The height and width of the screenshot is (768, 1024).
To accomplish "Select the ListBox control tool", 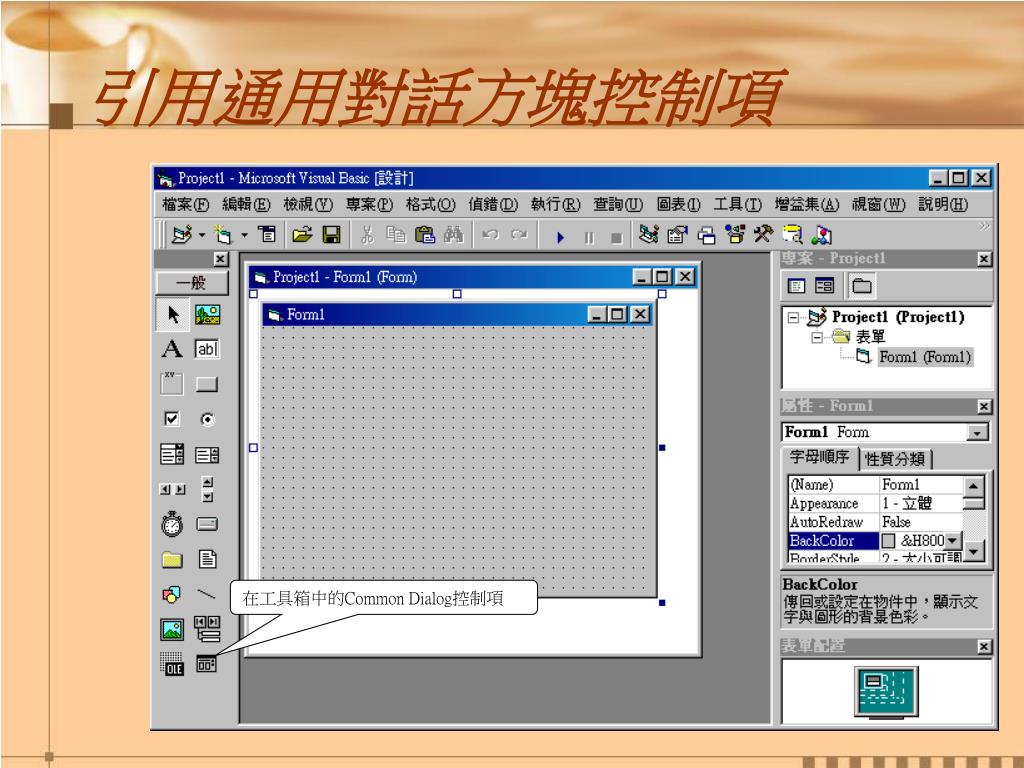I will tap(207, 455).
